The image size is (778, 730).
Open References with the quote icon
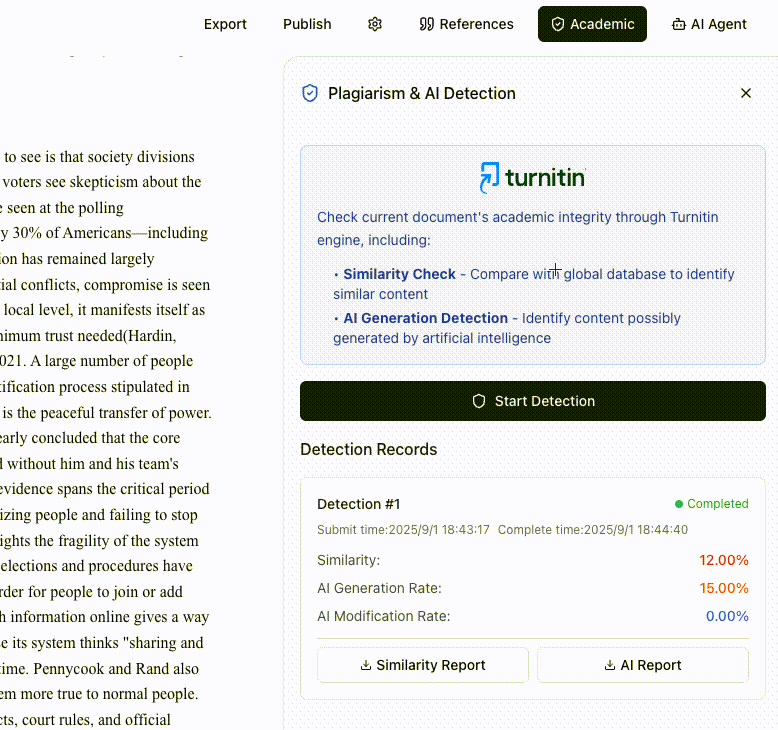click(466, 24)
